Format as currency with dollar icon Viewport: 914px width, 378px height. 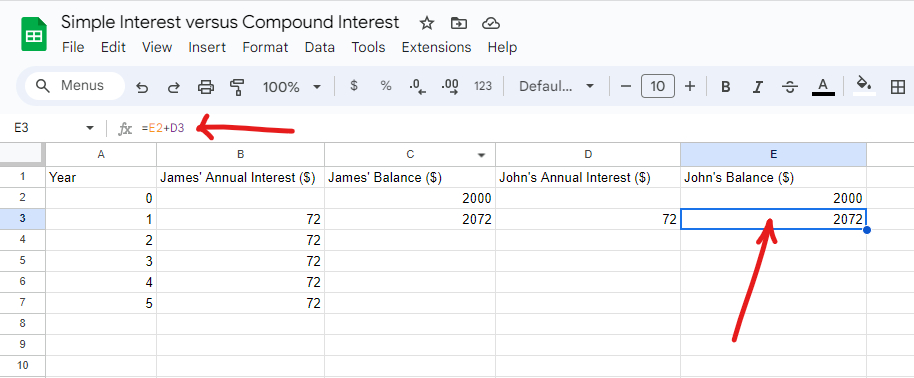(x=353, y=86)
